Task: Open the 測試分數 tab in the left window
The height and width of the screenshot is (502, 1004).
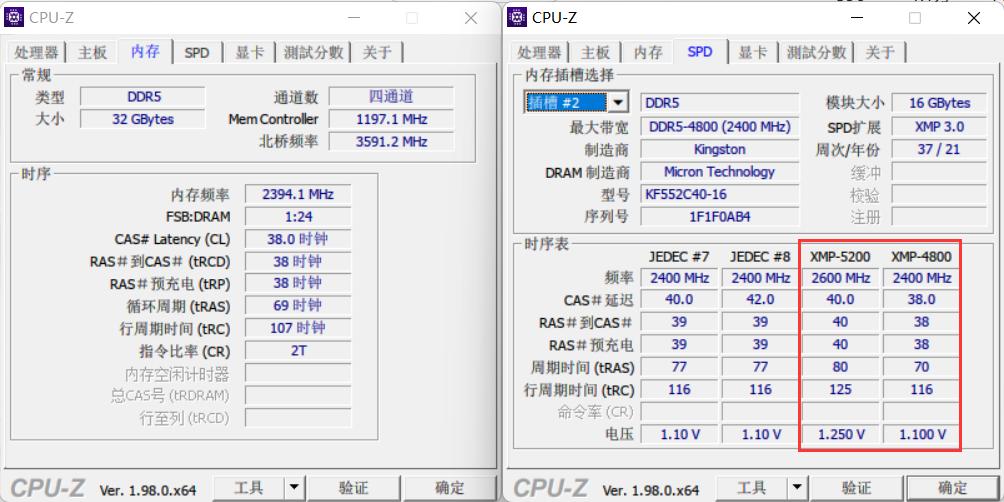Action: click(314, 53)
